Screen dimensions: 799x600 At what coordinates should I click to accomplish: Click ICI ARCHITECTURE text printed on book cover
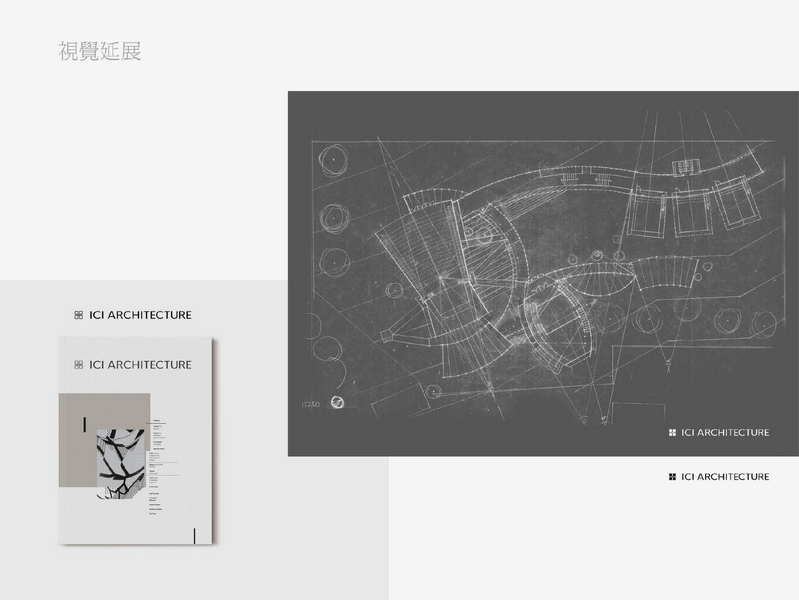click(140, 365)
